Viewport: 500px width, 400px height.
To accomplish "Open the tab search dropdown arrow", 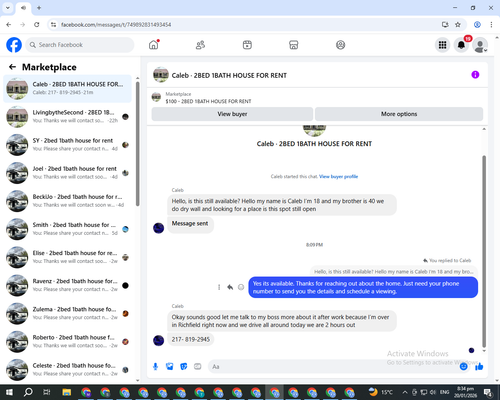I will pyautogui.click(x=8, y=8).
